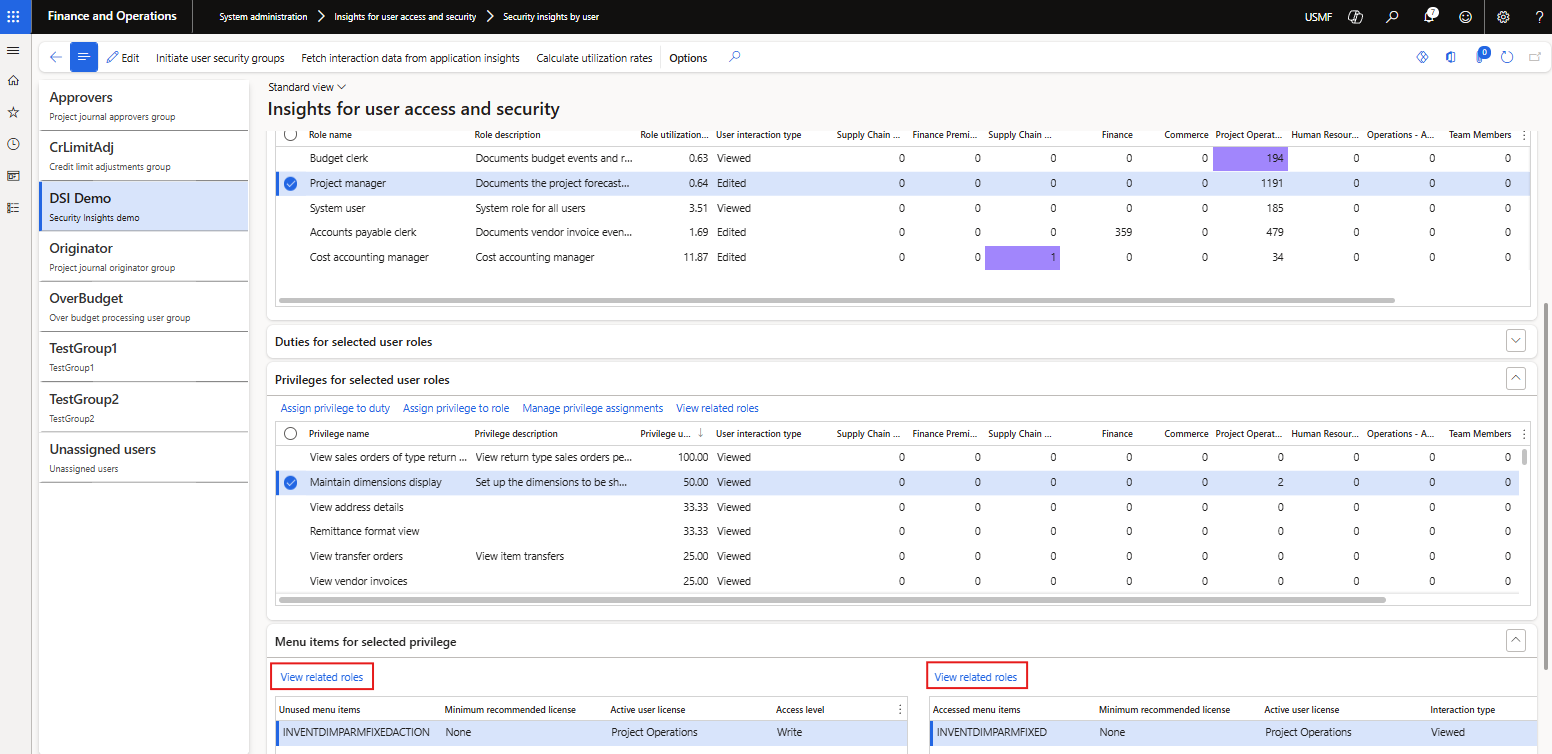1552x754 pixels.
Task: Click the search magnifier in top bar
Action: pyautogui.click(x=1392, y=16)
